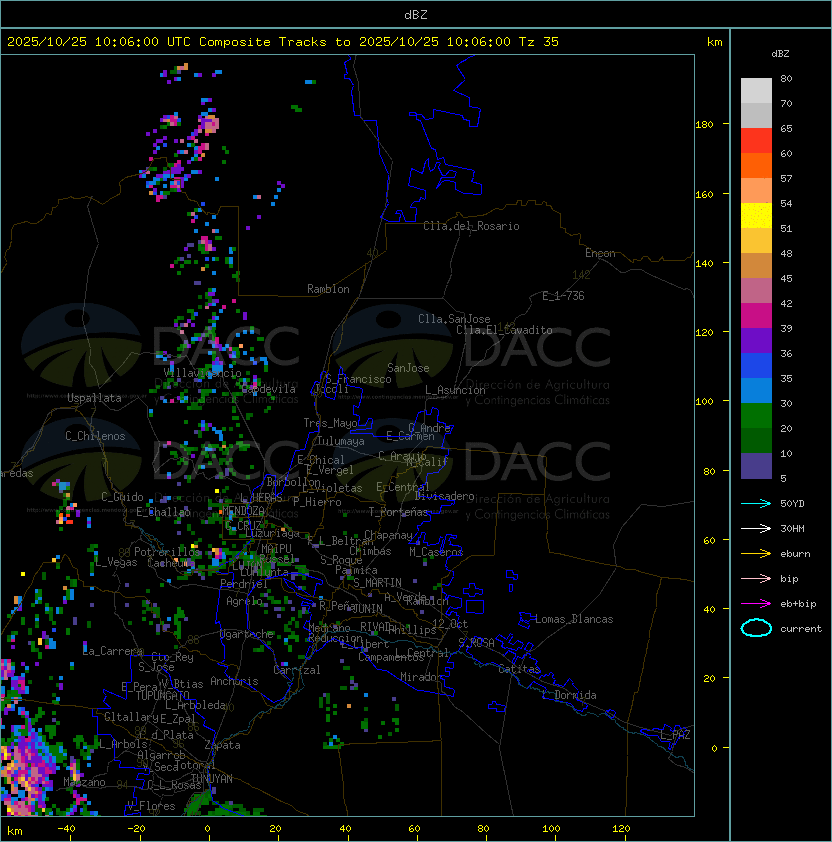The image size is (832, 842).
Task: Click the Uspallata label on the map
Action: coord(94,398)
